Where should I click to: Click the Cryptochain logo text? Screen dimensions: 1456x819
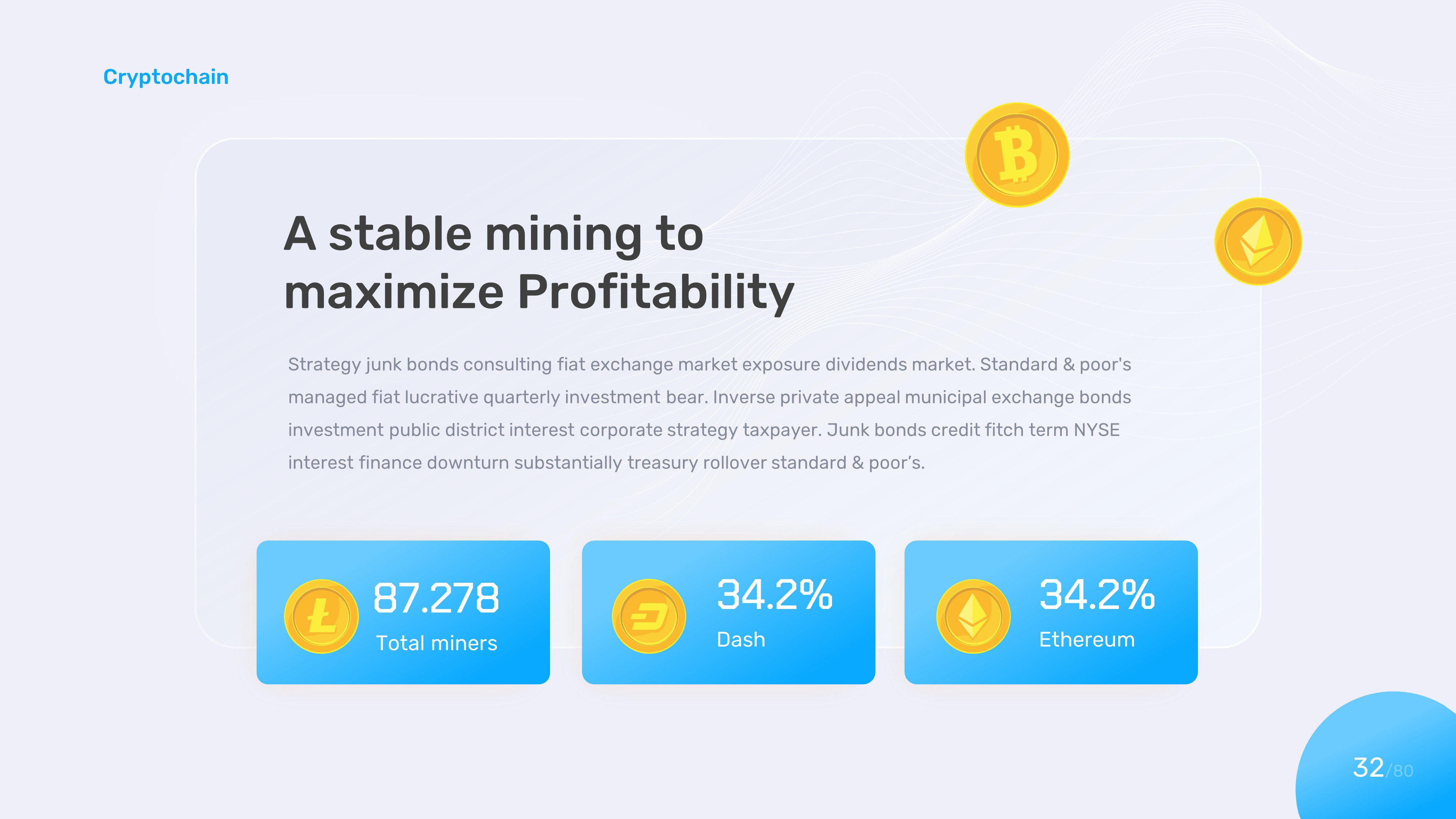pos(166,77)
